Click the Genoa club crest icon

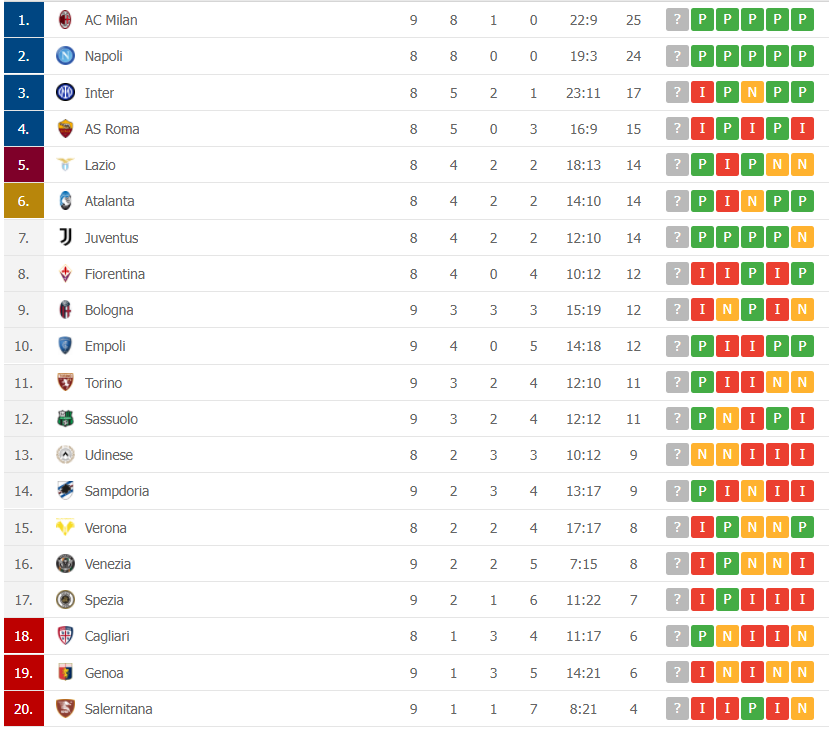click(x=65, y=673)
